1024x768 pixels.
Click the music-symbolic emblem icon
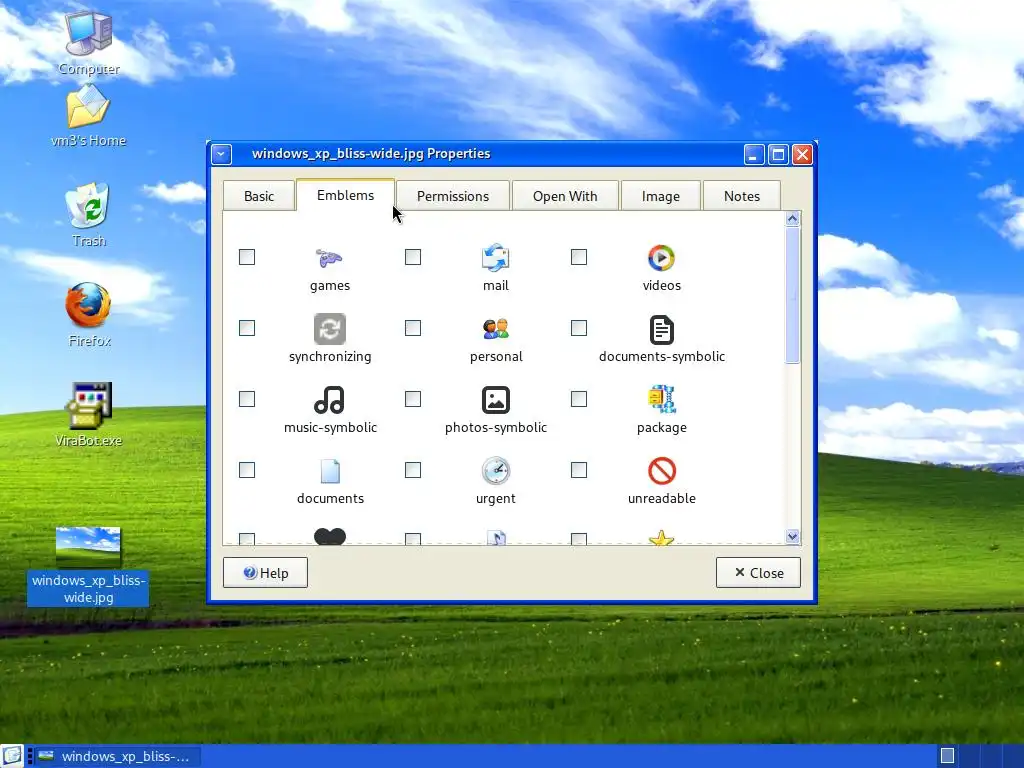[330, 400]
